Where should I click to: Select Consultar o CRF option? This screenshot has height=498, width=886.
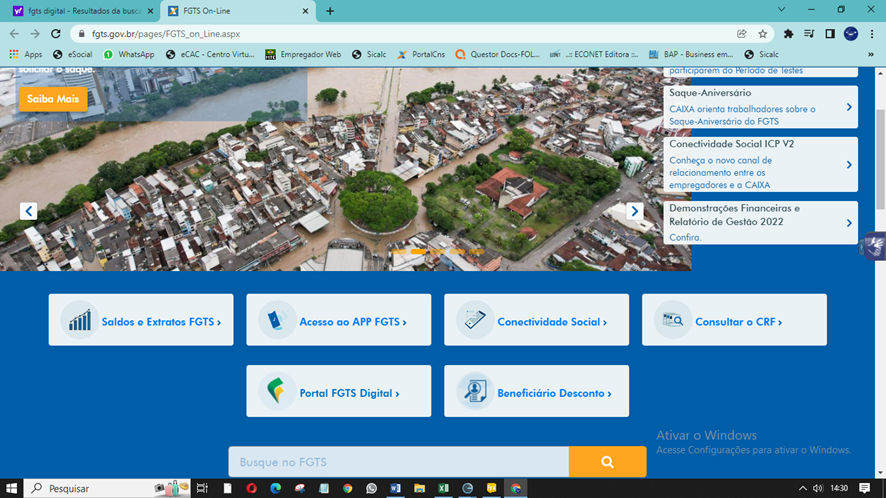[734, 321]
